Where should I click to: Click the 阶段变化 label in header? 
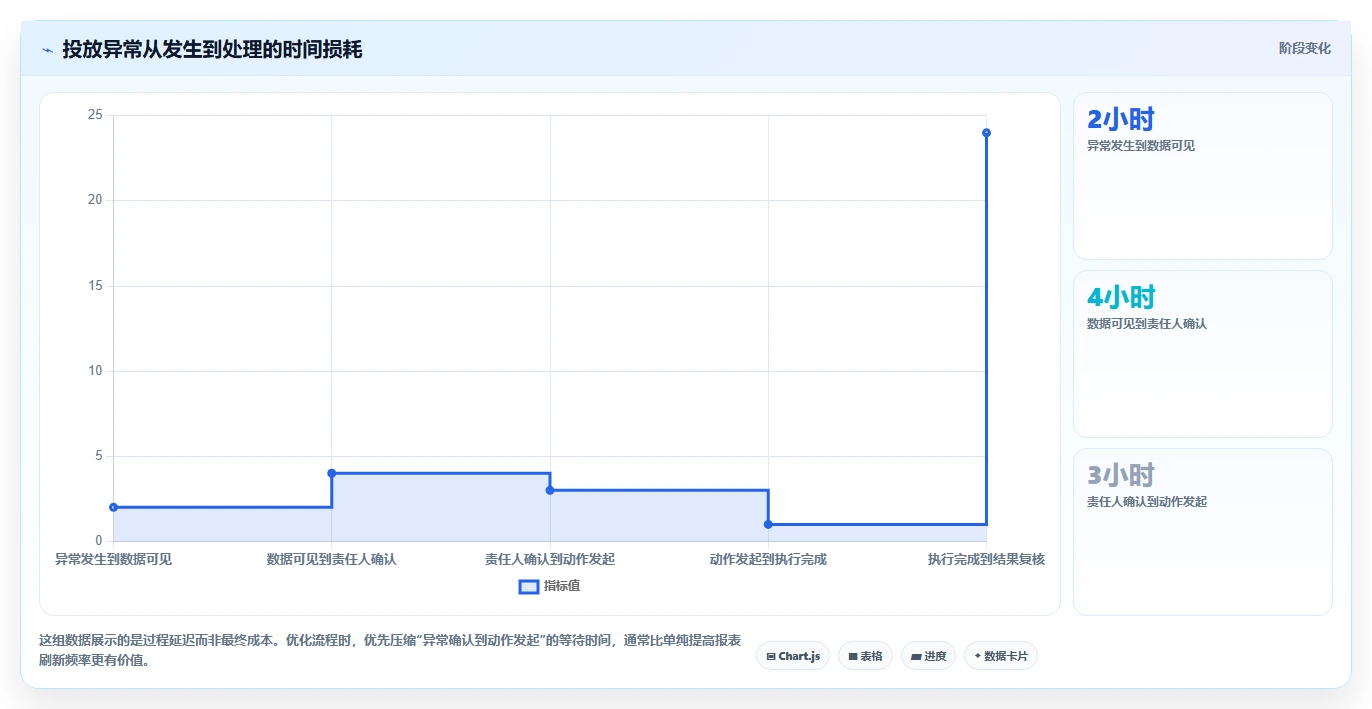pyautogui.click(x=1304, y=48)
